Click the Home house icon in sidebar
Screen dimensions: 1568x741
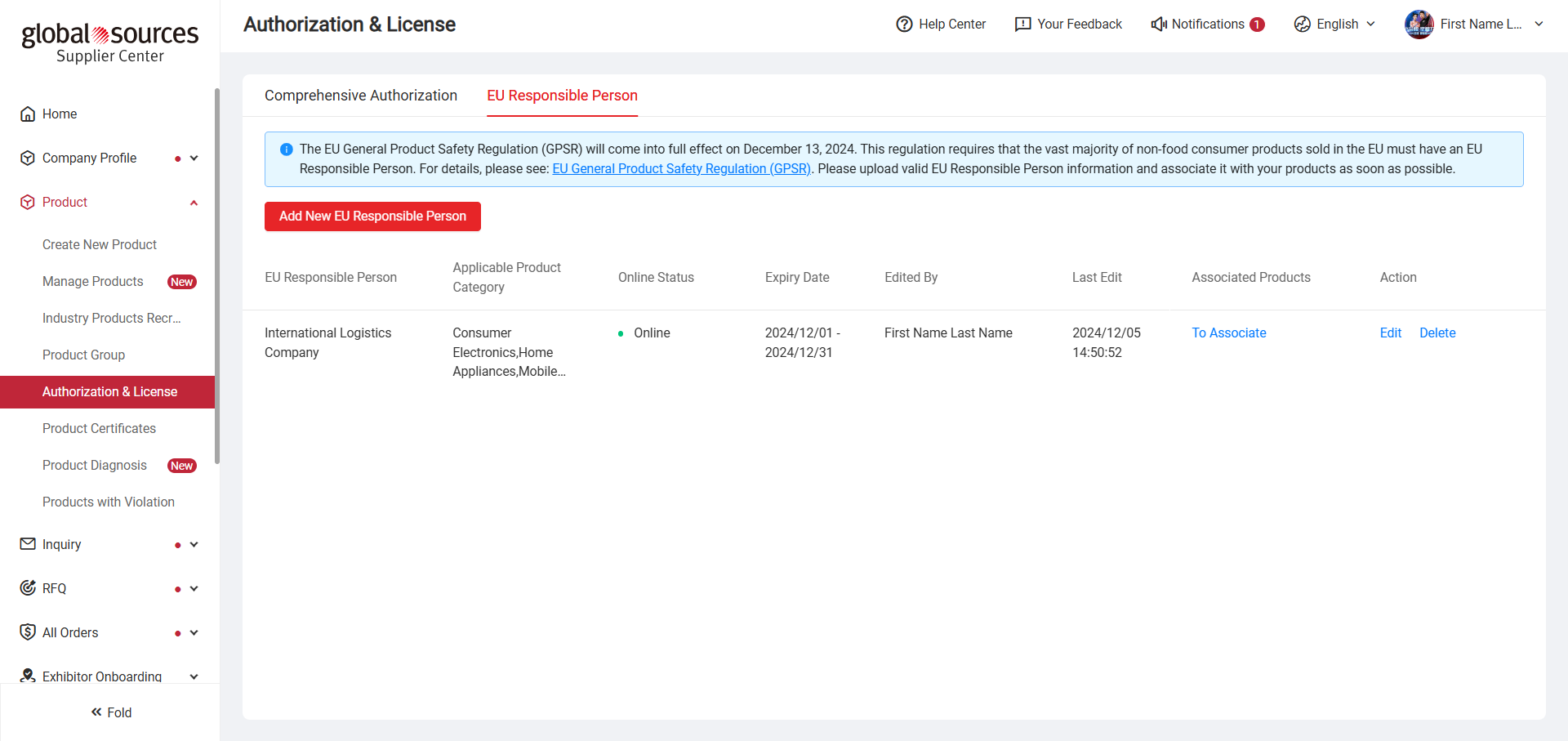click(x=28, y=114)
